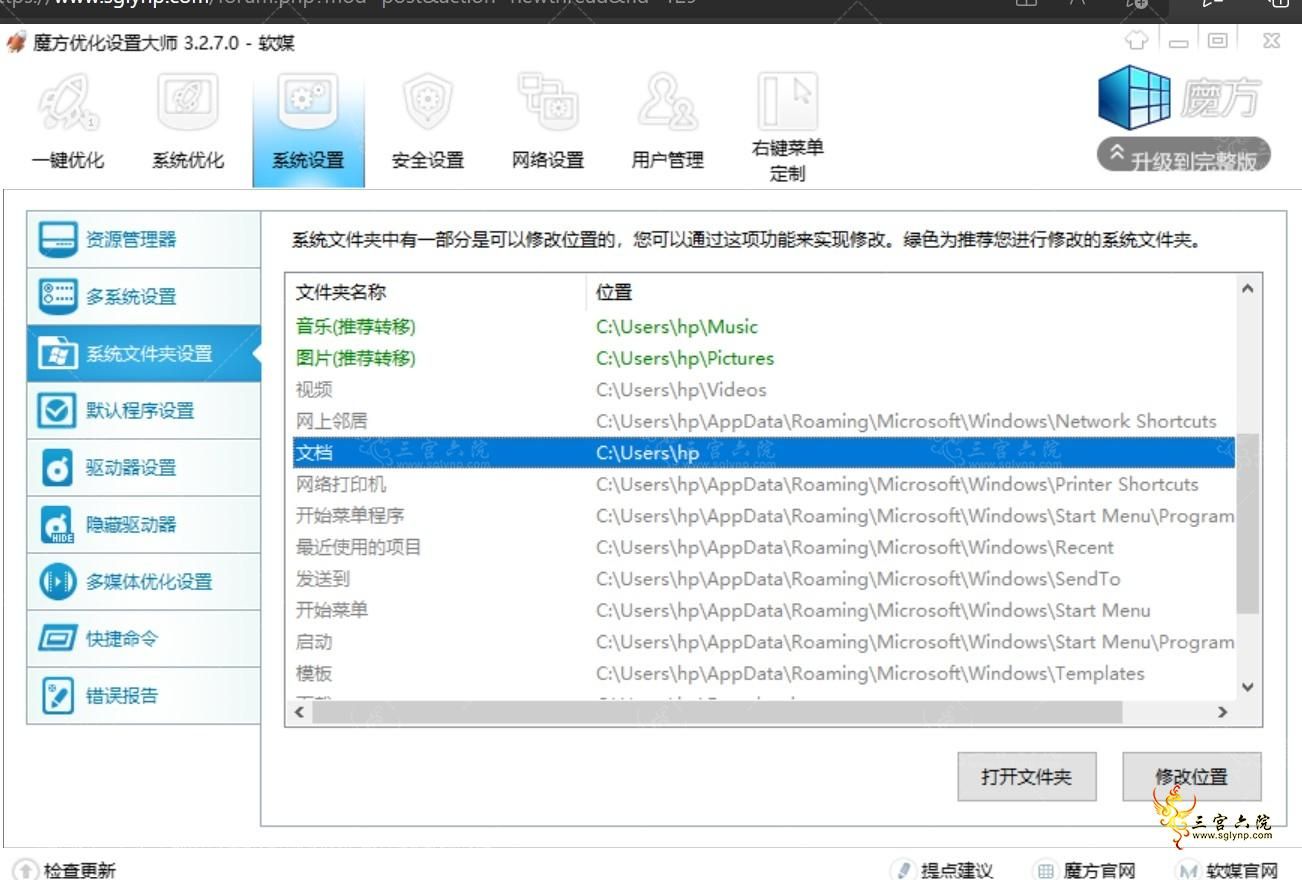Click the 驱动器设置 disk icon
Image resolution: width=1302 pixels, height=880 pixels.
(57, 467)
